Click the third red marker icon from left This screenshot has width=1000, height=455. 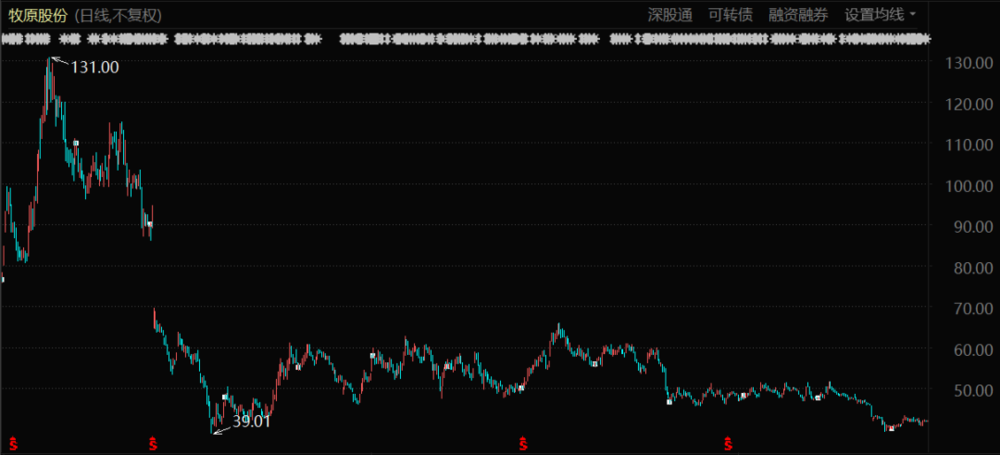521,441
